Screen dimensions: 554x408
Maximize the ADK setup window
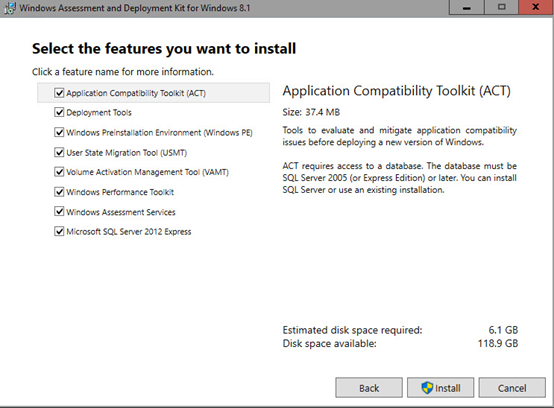pyautogui.click(x=501, y=7)
